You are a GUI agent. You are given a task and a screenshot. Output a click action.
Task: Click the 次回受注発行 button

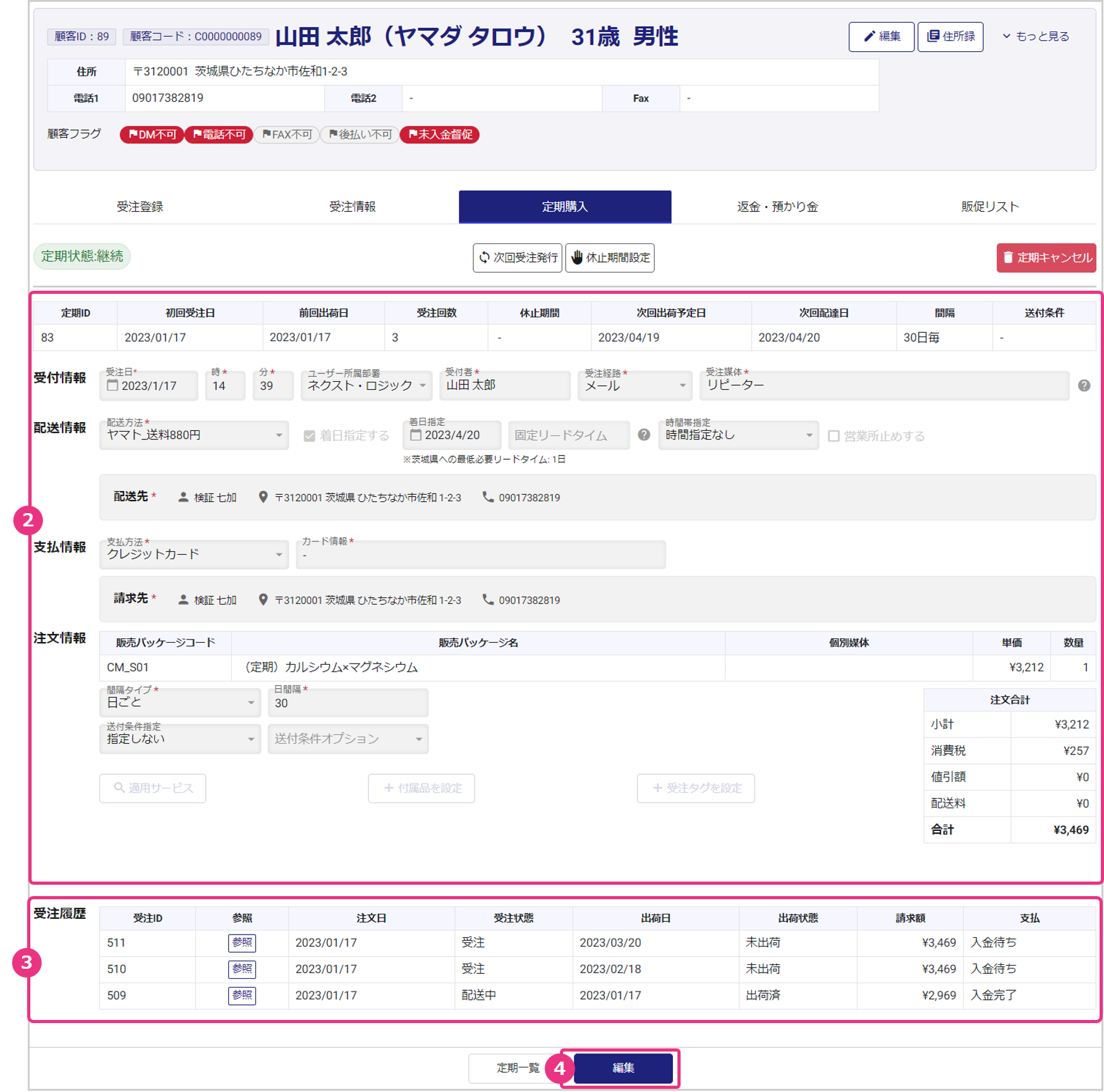(x=518, y=258)
